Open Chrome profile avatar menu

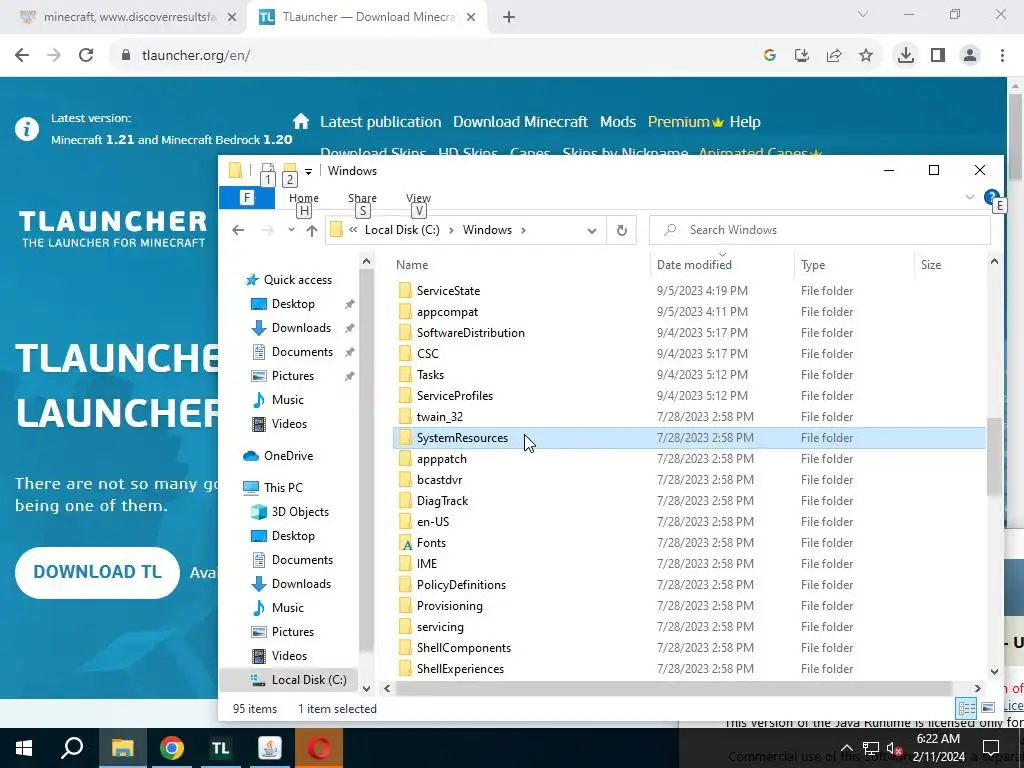click(970, 56)
